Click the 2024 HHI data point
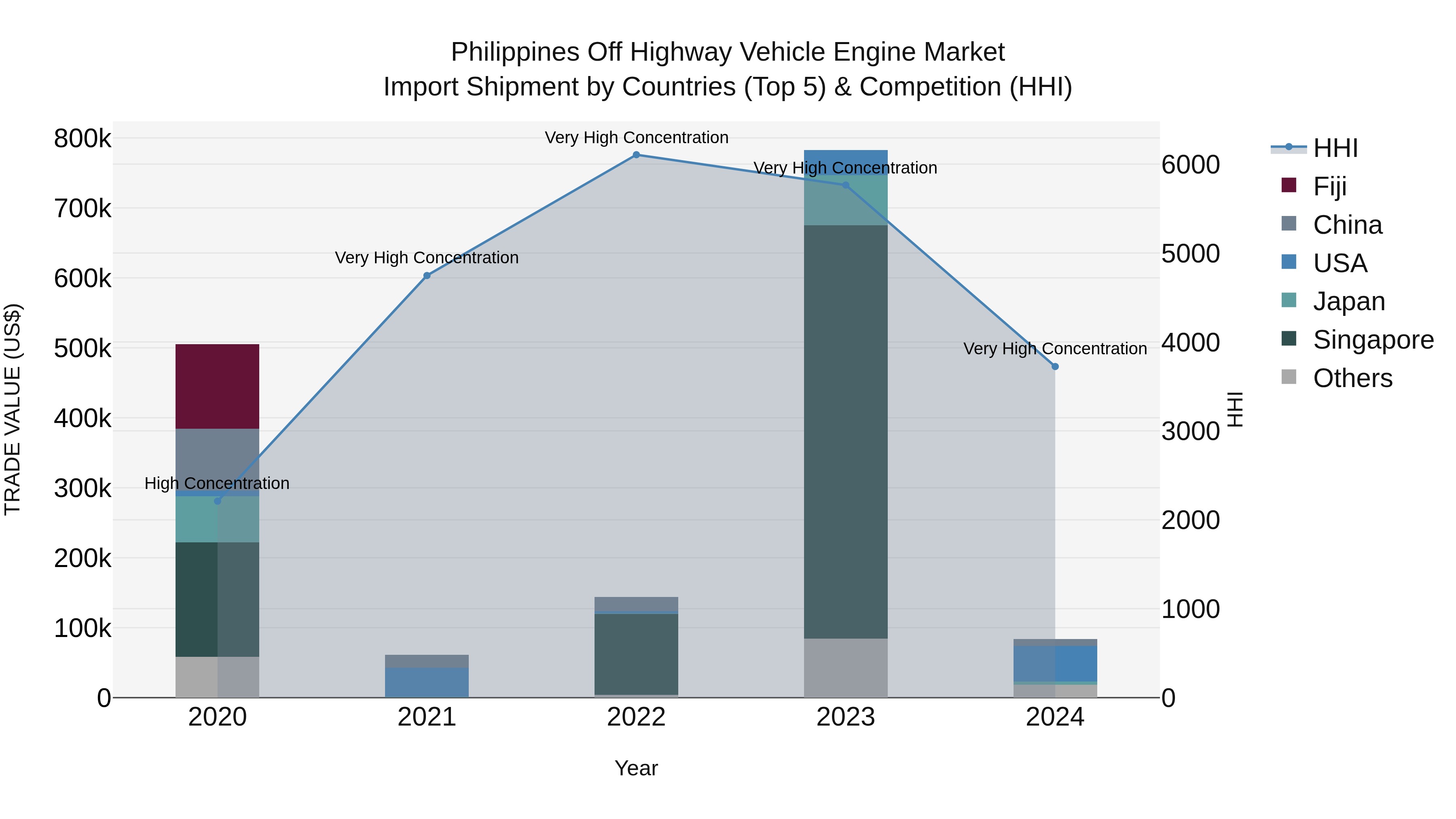This screenshot has height=819, width=1456. tap(1055, 366)
